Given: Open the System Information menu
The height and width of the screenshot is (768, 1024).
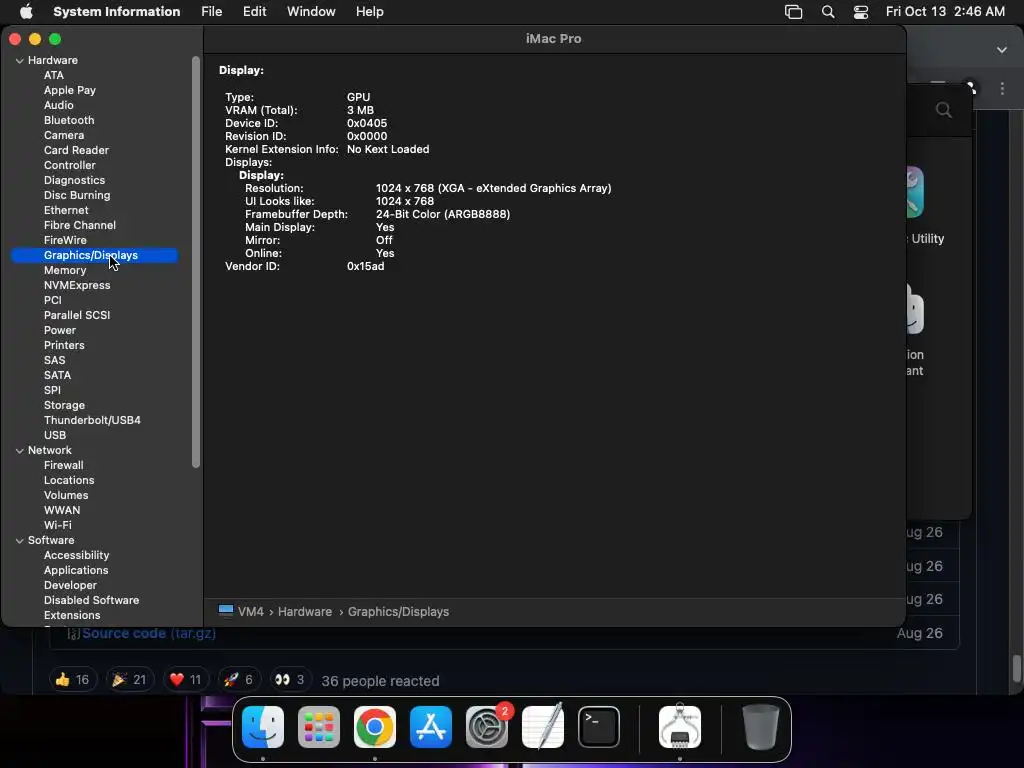Looking at the screenshot, I should (116, 12).
